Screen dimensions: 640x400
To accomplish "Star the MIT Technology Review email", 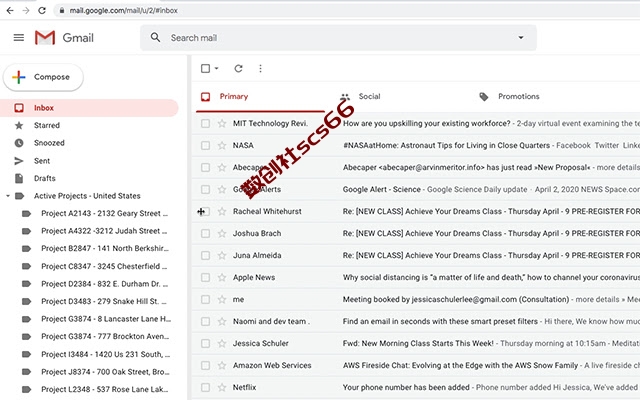I will point(222,123).
